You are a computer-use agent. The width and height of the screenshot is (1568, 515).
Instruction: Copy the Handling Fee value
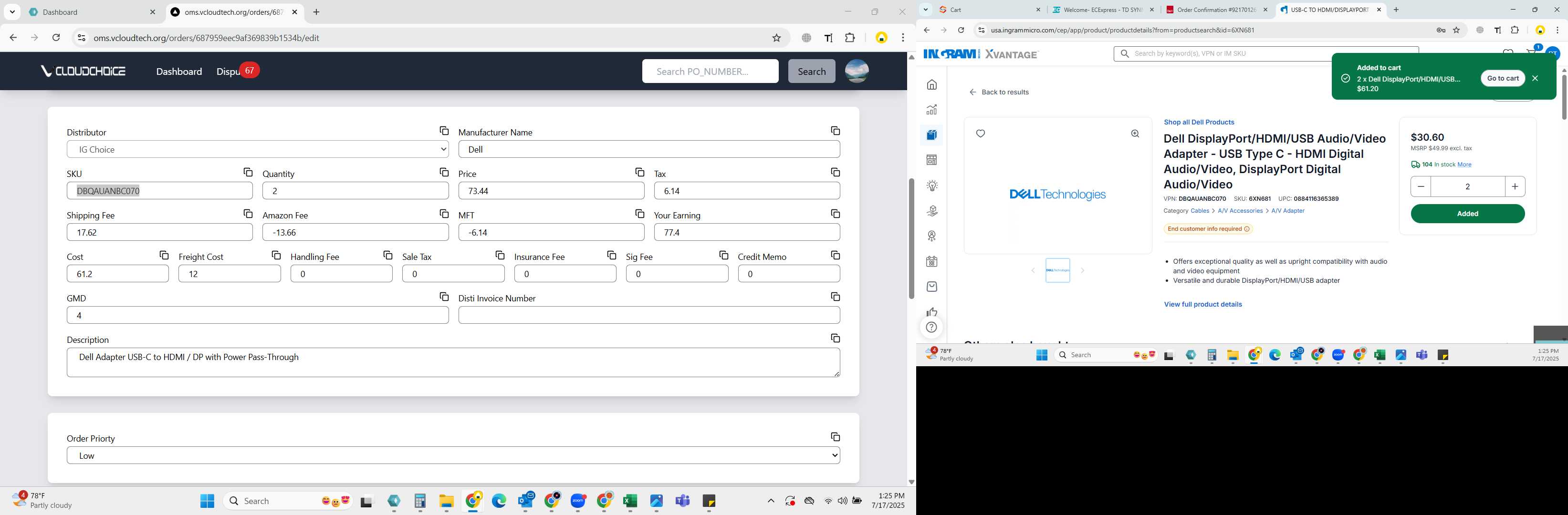point(388,255)
